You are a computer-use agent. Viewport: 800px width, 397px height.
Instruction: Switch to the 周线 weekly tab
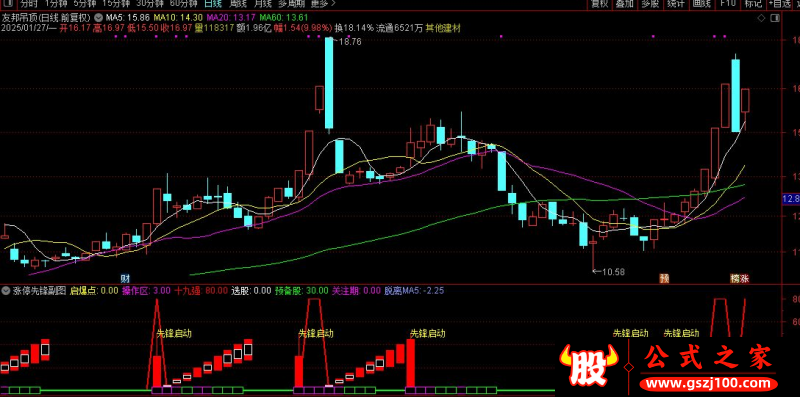pyautogui.click(x=238, y=3)
